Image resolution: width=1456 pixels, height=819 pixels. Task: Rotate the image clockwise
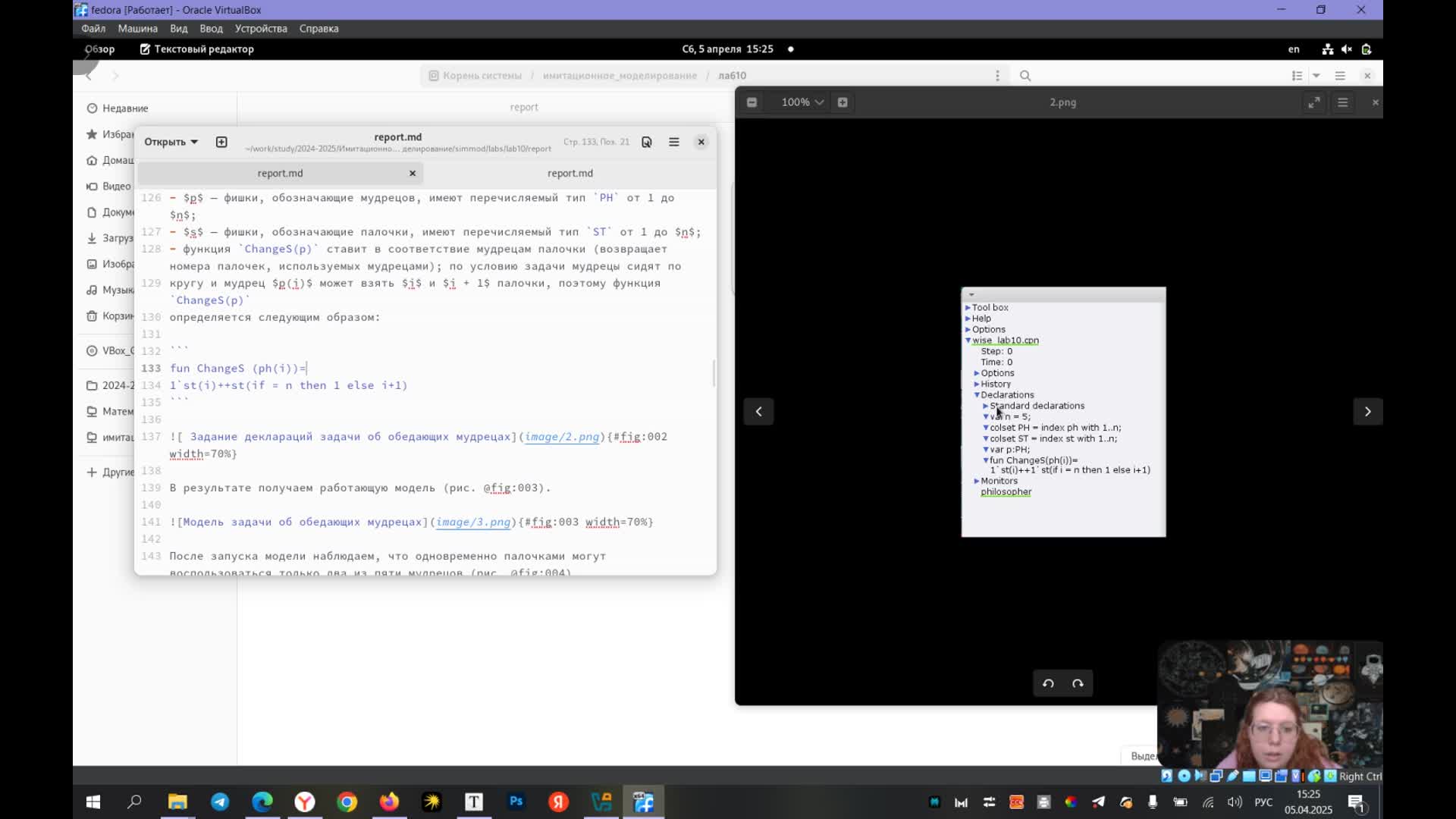click(x=1078, y=683)
